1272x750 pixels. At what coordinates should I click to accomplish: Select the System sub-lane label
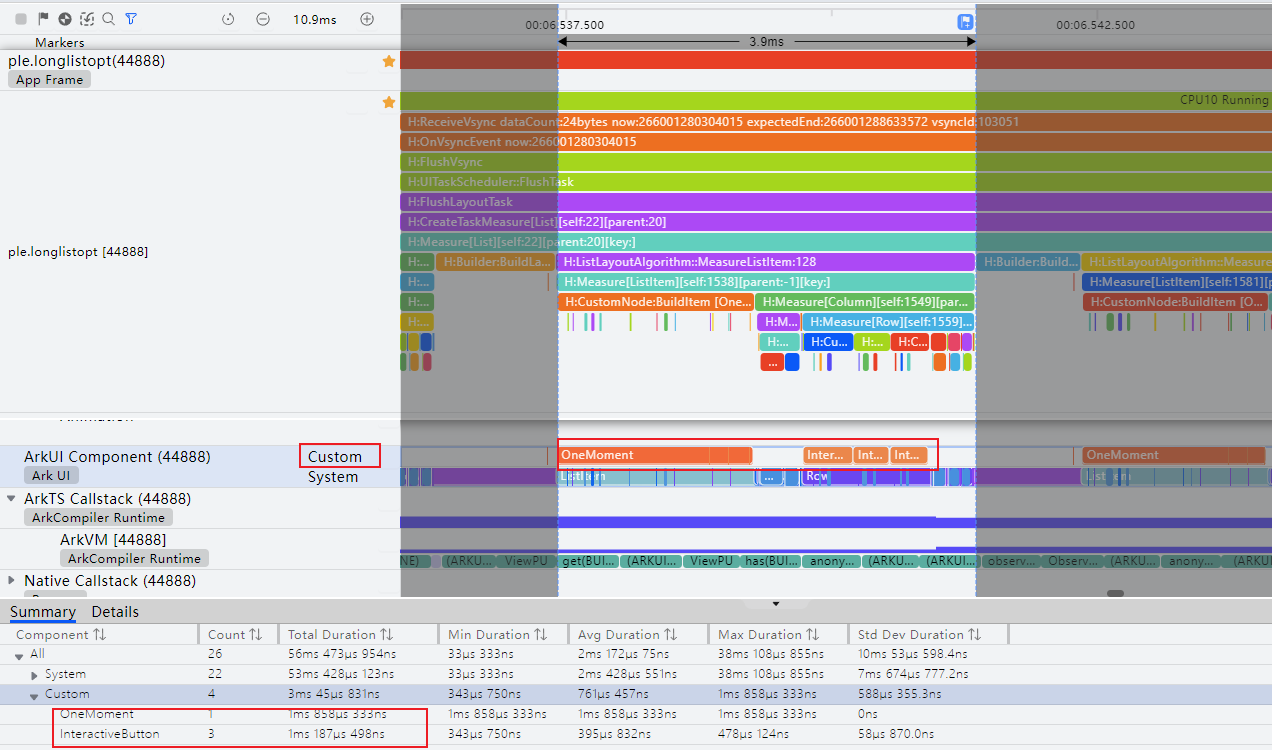[333, 477]
